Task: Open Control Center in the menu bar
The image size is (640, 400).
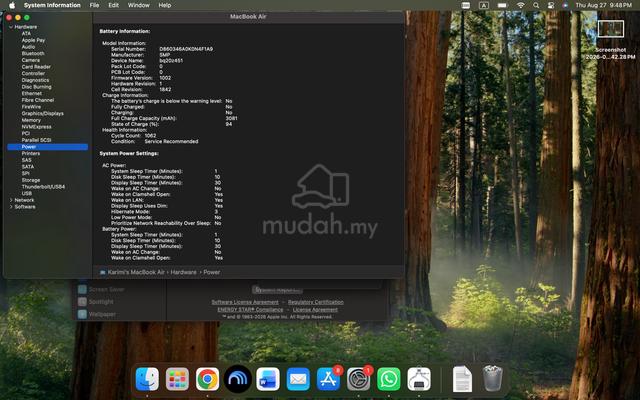Action: (551, 5)
